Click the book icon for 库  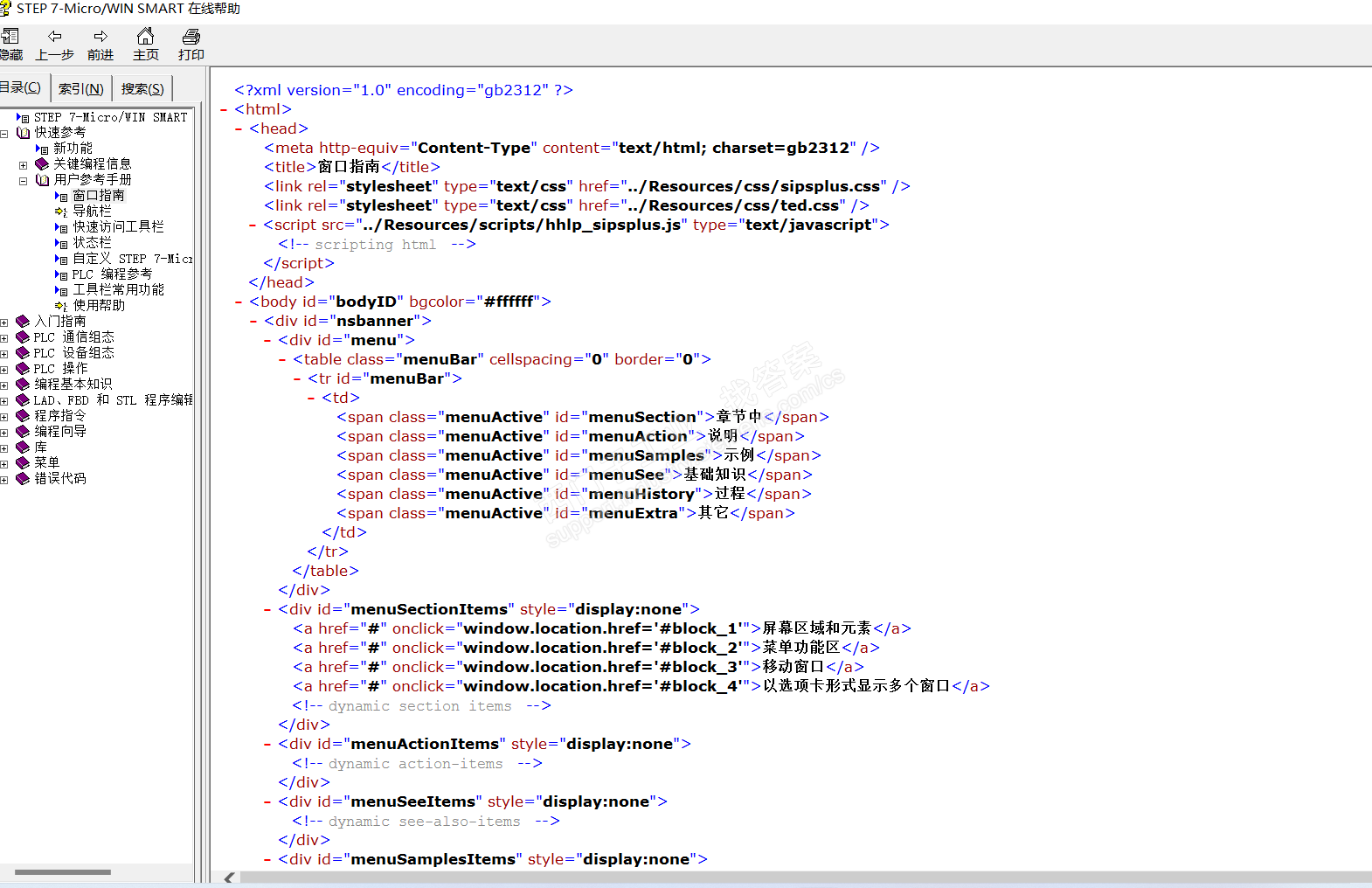pyautogui.click(x=24, y=447)
